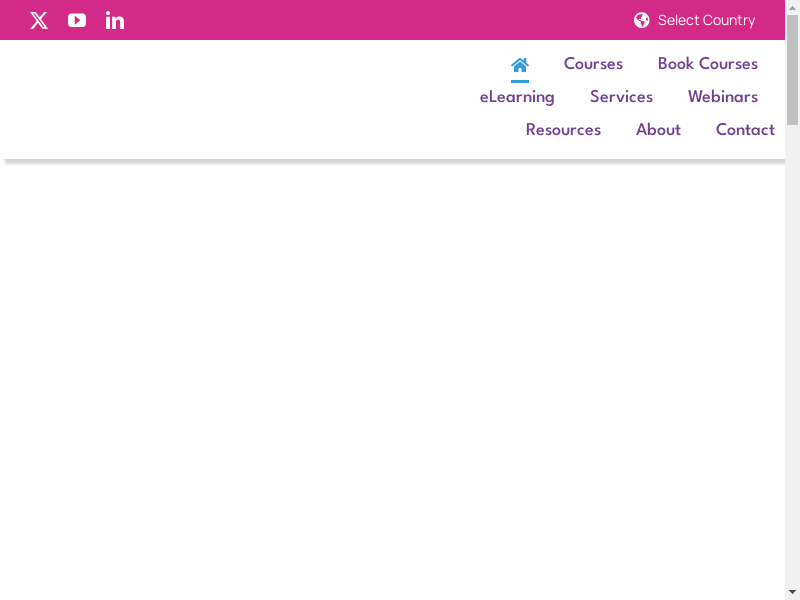The width and height of the screenshot is (800, 600).
Task: Expand the Select Country chooser
Action: pyautogui.click(x=706, y=20)
